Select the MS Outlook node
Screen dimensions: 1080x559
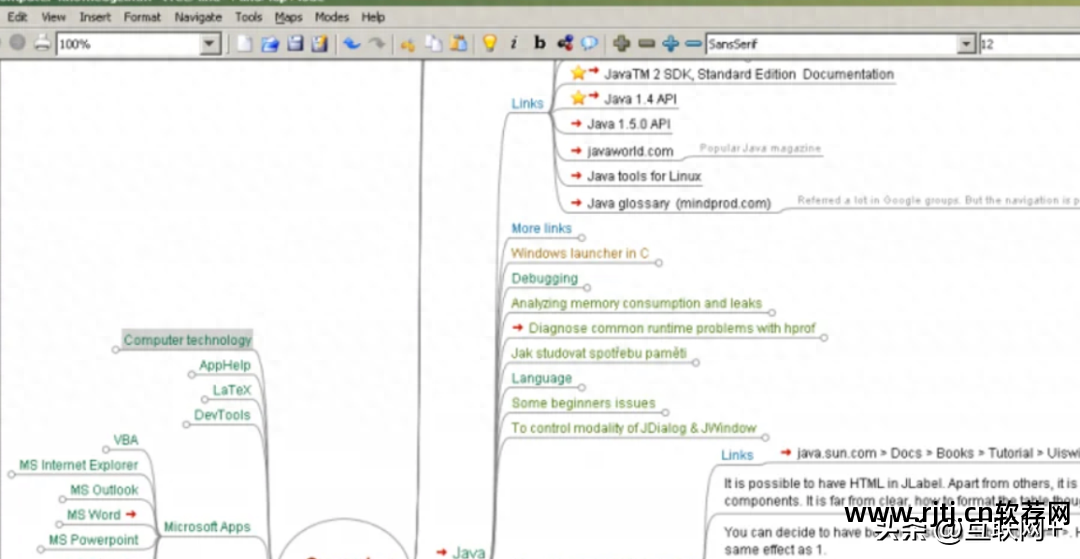click(104, 489)
